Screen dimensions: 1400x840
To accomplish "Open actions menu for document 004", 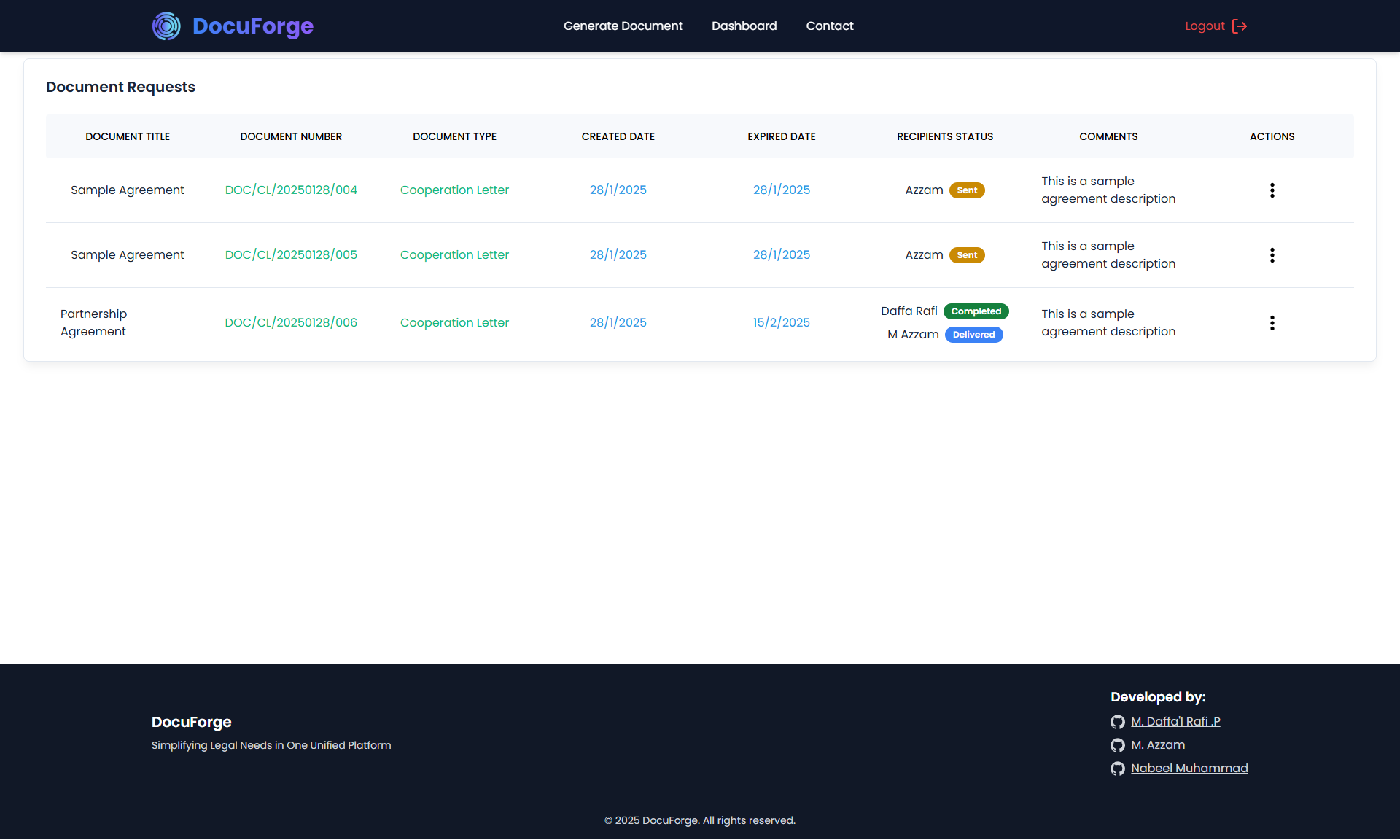I will pos(1272,190).
